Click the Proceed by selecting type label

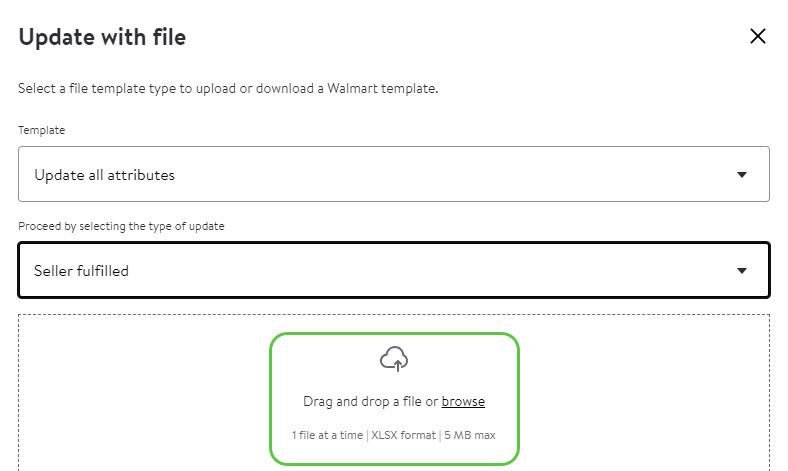point(121,226)
